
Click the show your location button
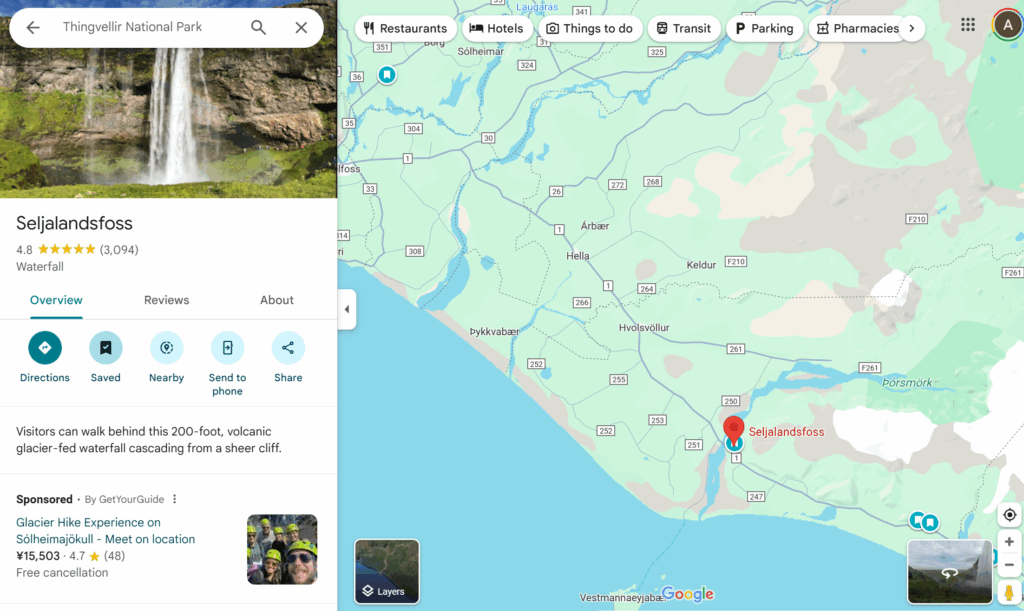pos(1010,515)
